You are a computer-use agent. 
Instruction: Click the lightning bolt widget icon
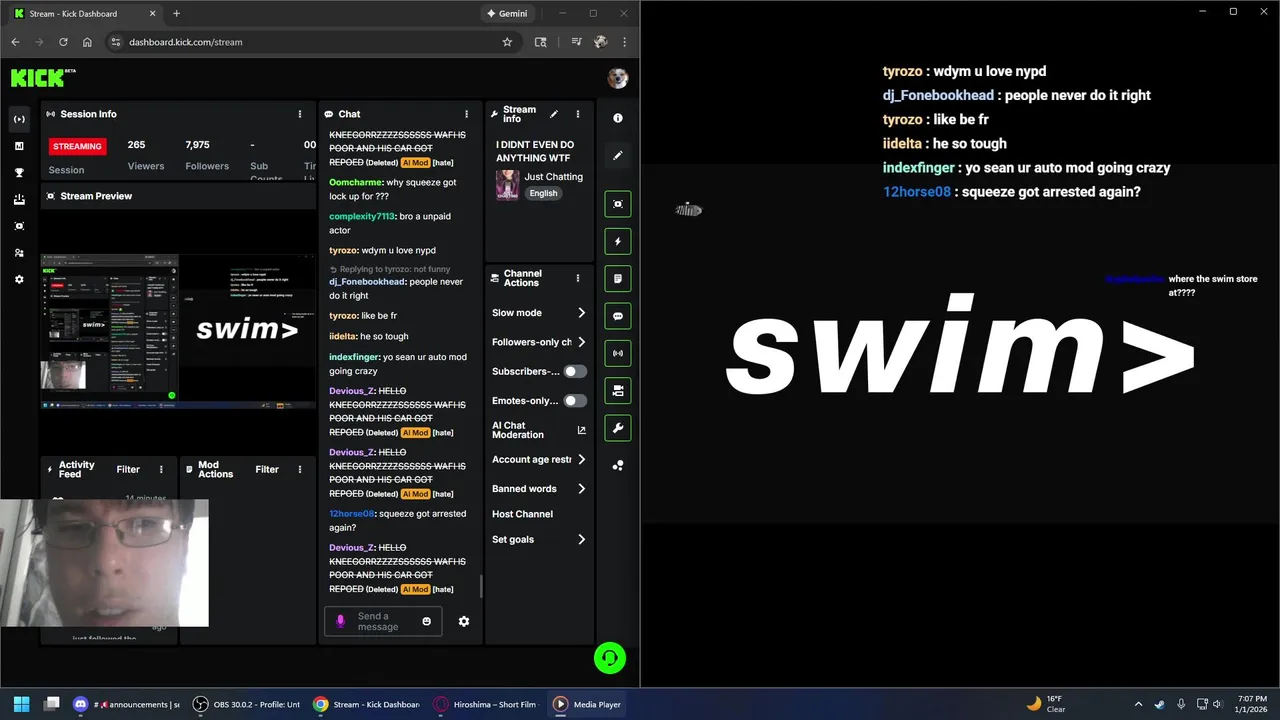(x=618, y=241)
